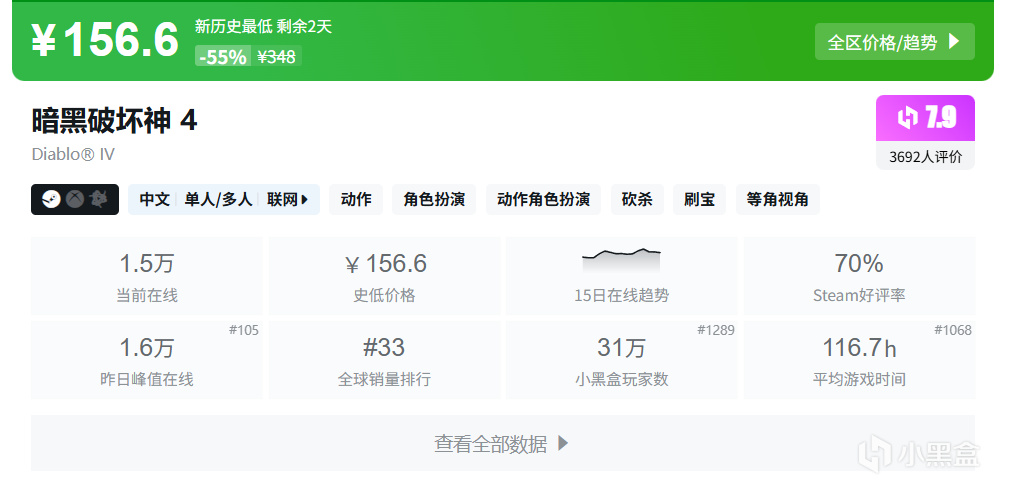Click the Steam好评率 70% stat card
The image size is (1009, 486).
[x=859, y=276]
